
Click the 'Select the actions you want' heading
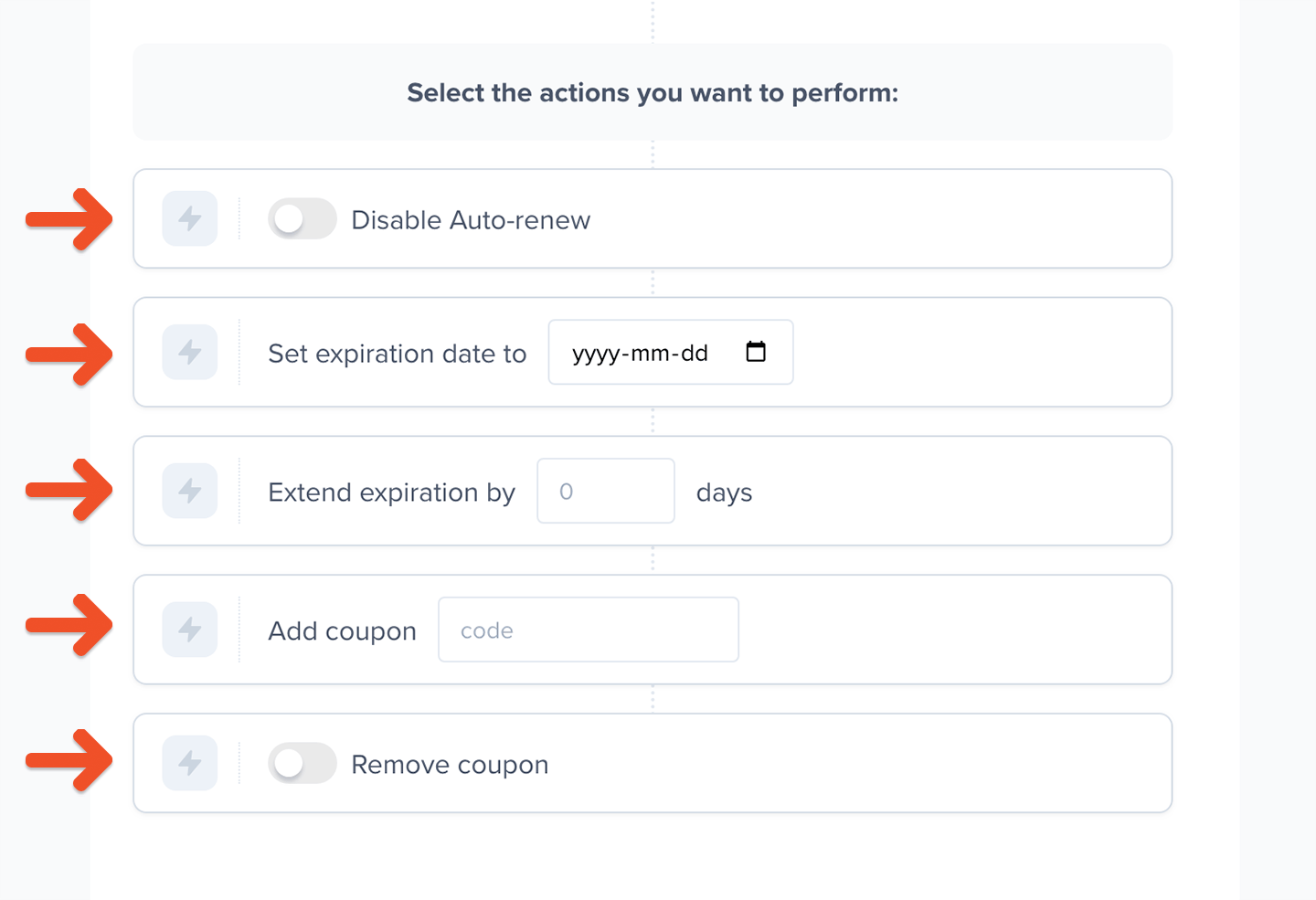(x=653, y=93)
